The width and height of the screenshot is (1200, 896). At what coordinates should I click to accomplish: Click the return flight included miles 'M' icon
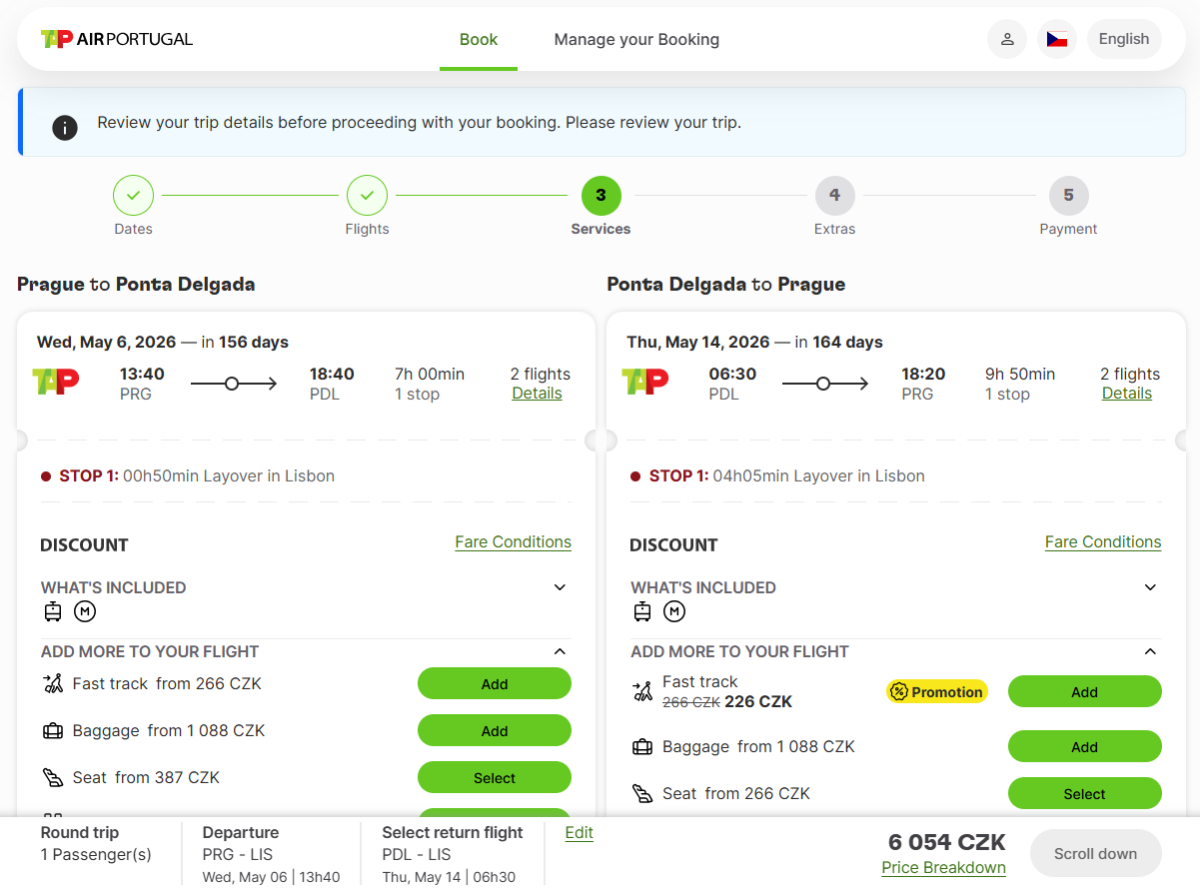click(x=675, y=612)
